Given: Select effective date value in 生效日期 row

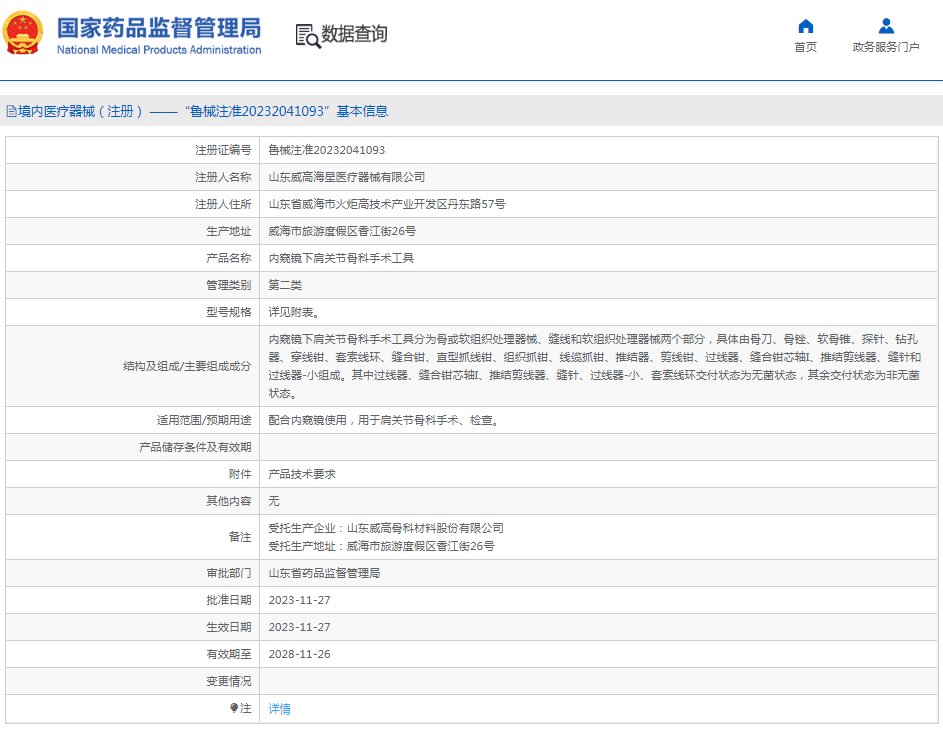Looking at the screenshot, I should coord(299,627).
